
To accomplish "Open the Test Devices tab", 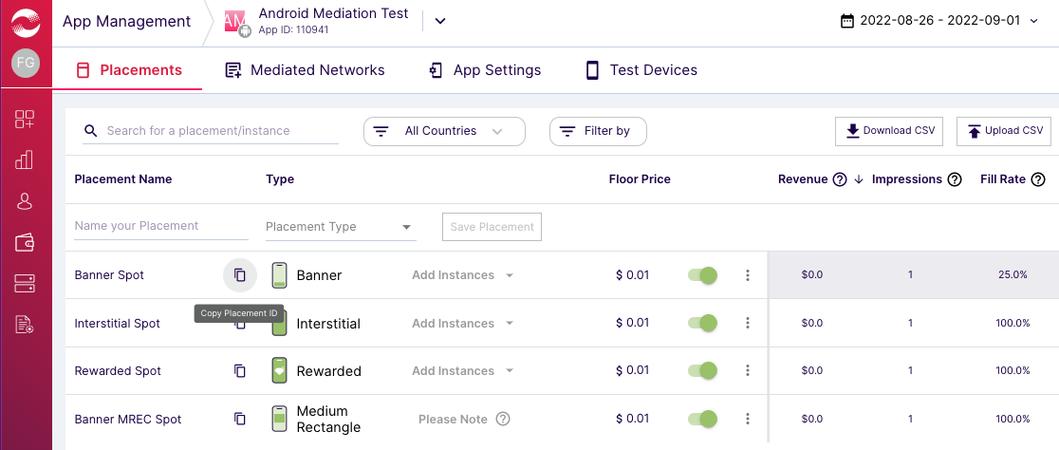I will pyautogui.click(x=641, y=70).
